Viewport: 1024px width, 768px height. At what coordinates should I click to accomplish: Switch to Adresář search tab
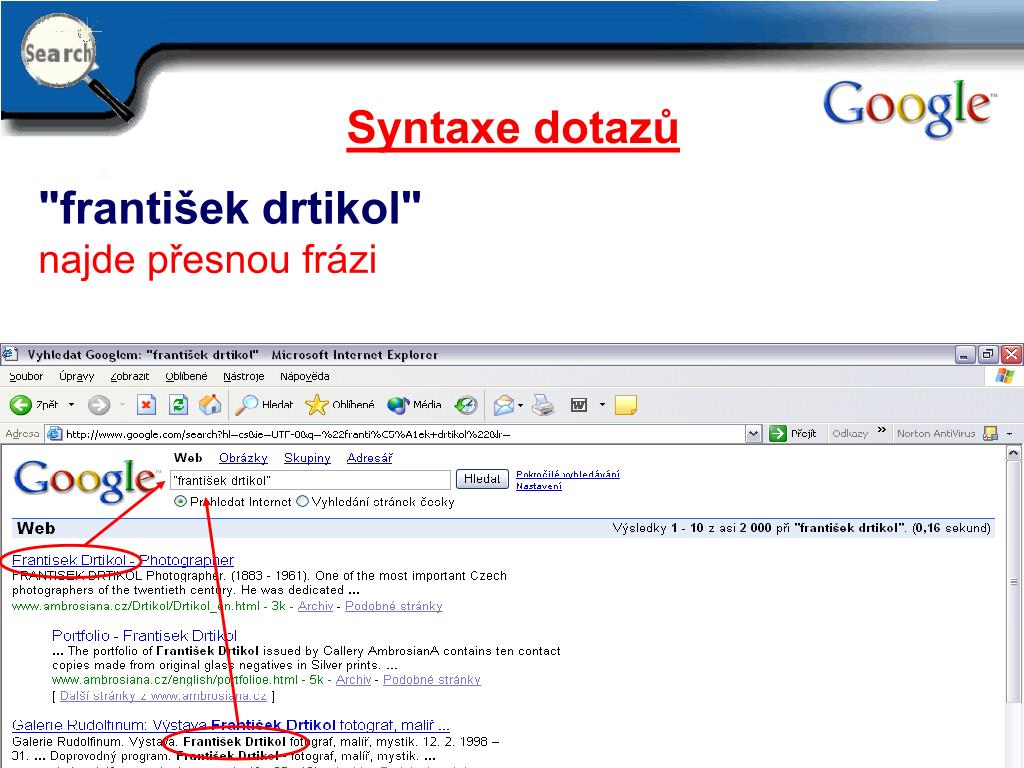(369, 458)
